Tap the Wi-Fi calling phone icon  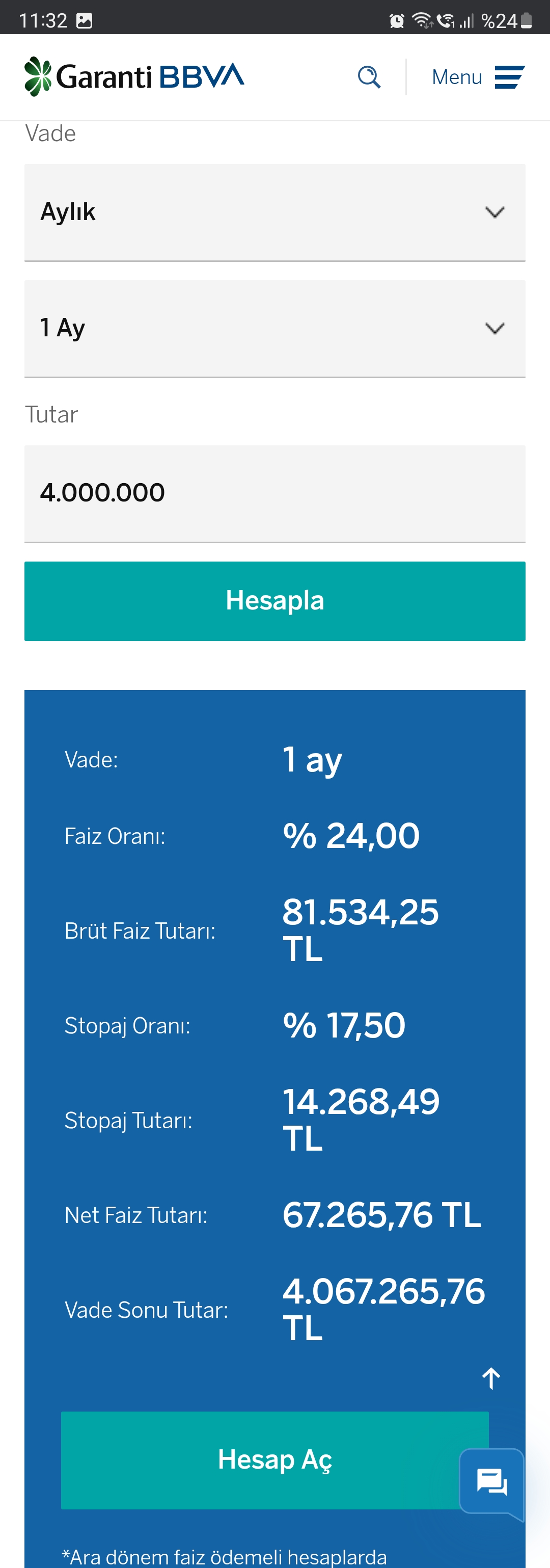coord(446,21)
